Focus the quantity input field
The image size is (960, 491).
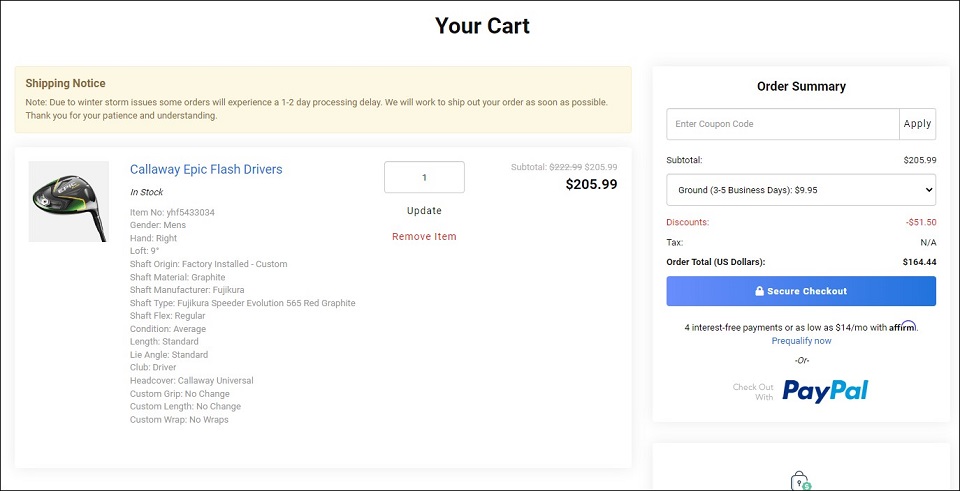tap(424, 178)
